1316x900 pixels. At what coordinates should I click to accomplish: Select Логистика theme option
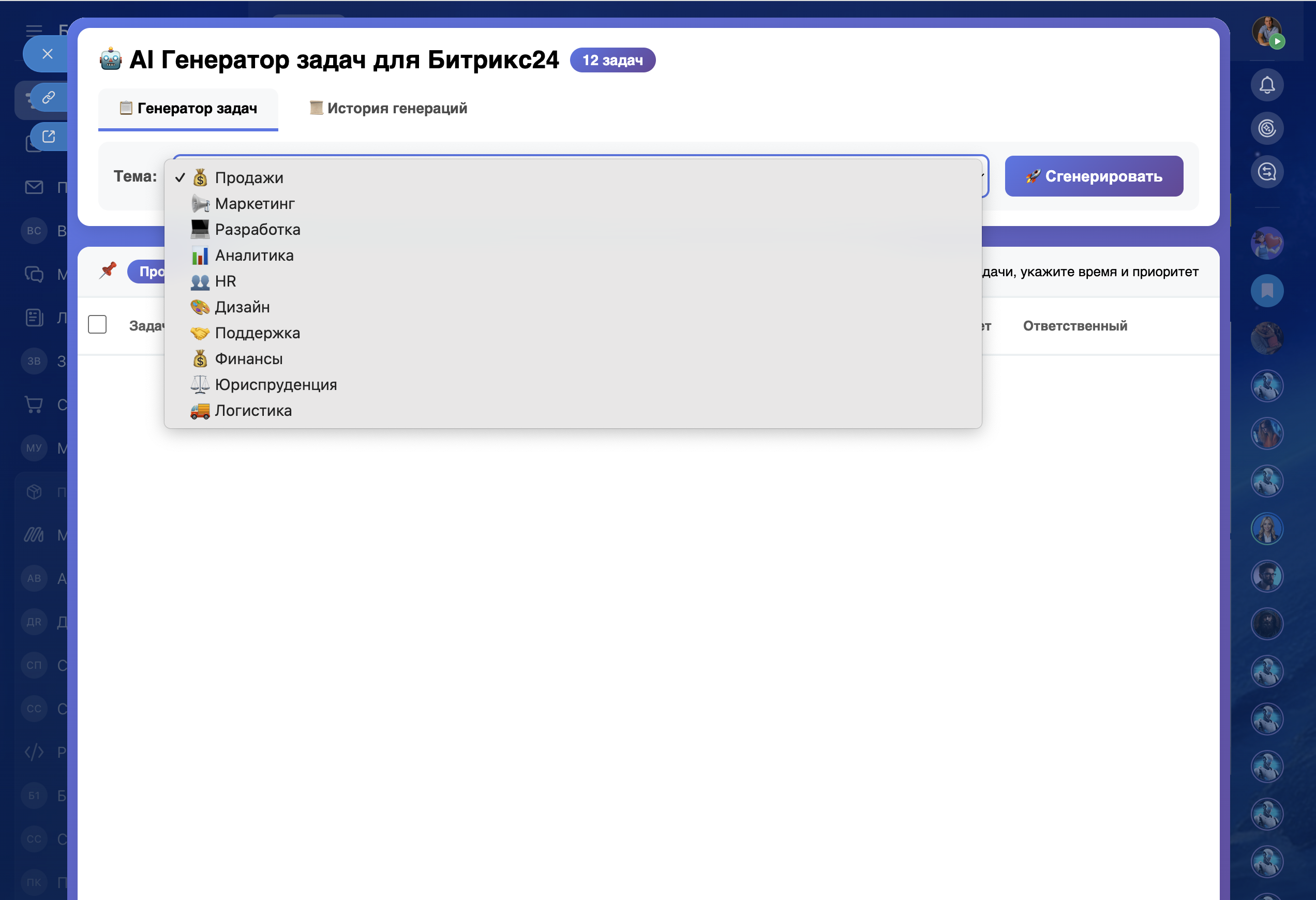coord(253,411)
